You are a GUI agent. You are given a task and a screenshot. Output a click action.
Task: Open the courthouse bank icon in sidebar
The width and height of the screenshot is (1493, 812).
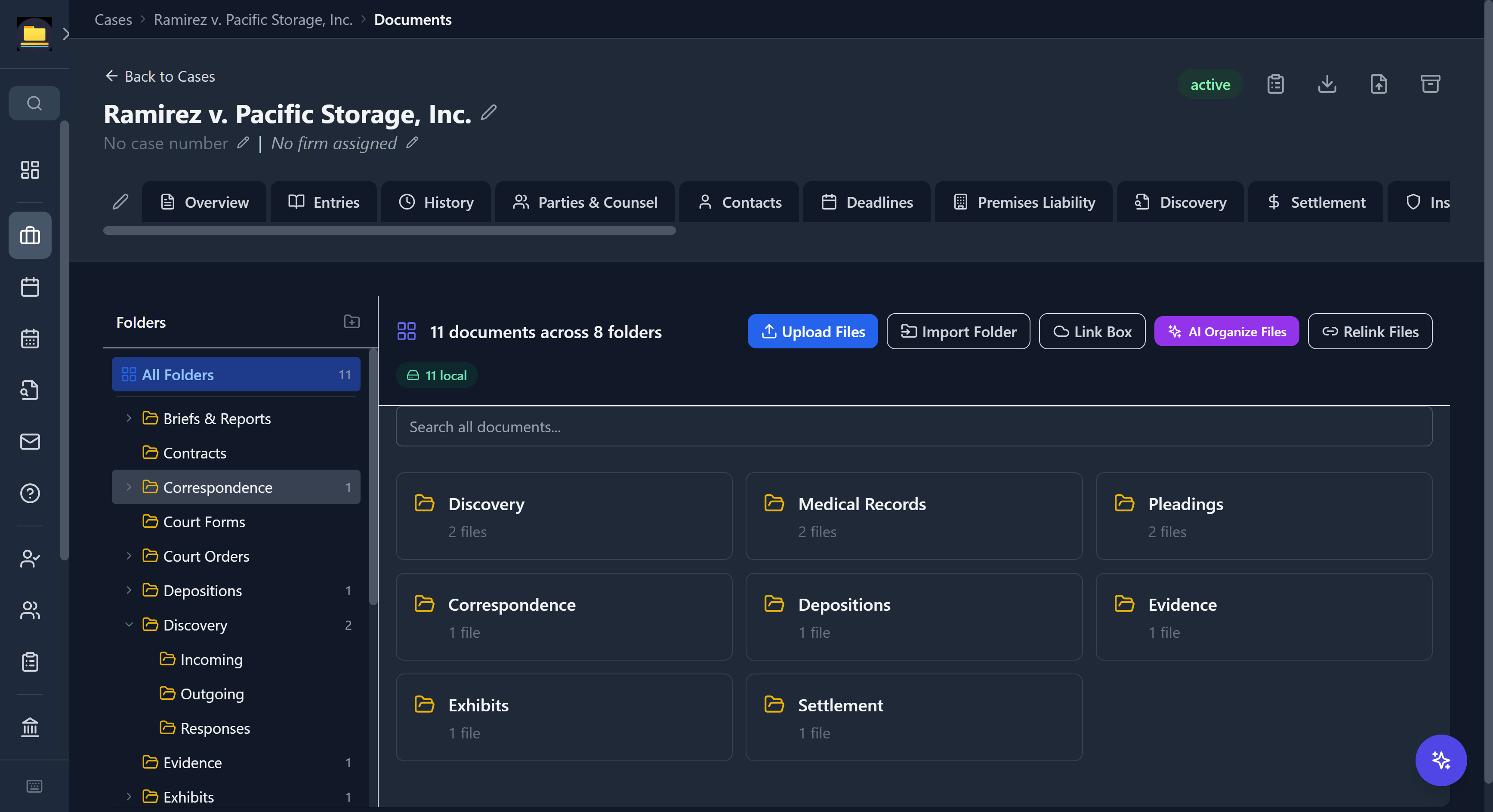pos(30,727)
